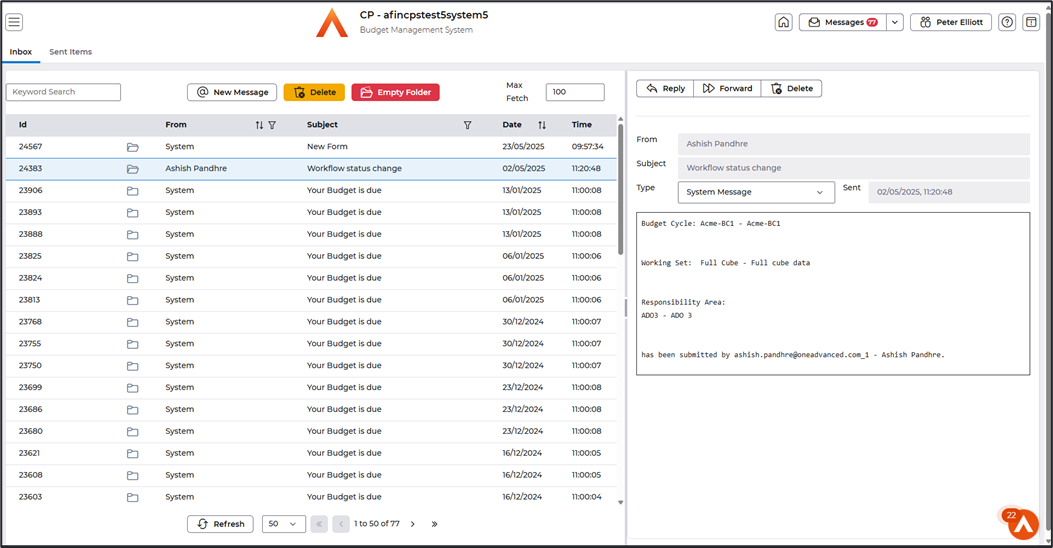Click the filter icon in From column
The height and width of the screenshot is (548, 1053).
pyautogui.click(x=272, y=125)
